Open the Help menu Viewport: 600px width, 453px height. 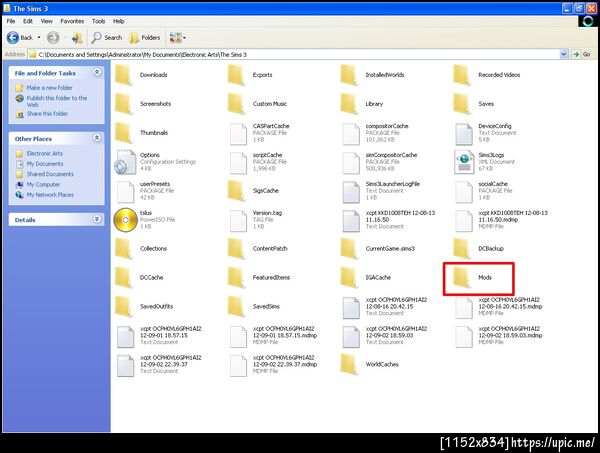pos(119,21)
